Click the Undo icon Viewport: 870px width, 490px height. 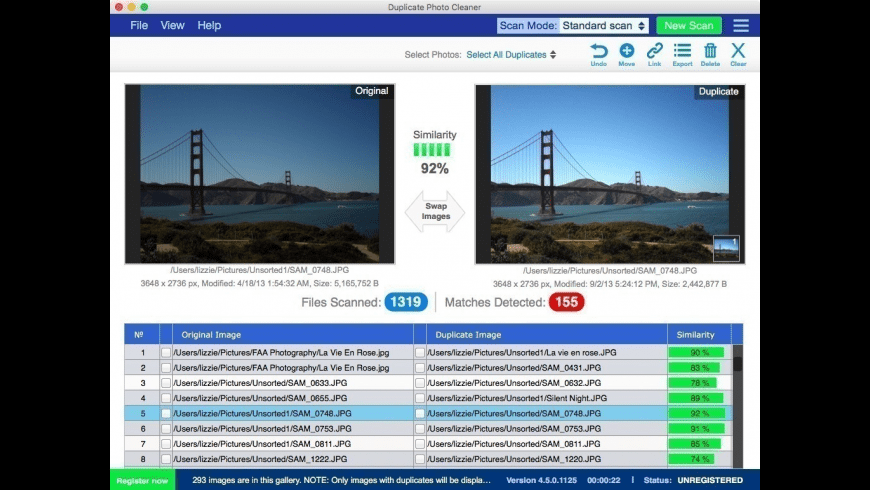[598, 54]
